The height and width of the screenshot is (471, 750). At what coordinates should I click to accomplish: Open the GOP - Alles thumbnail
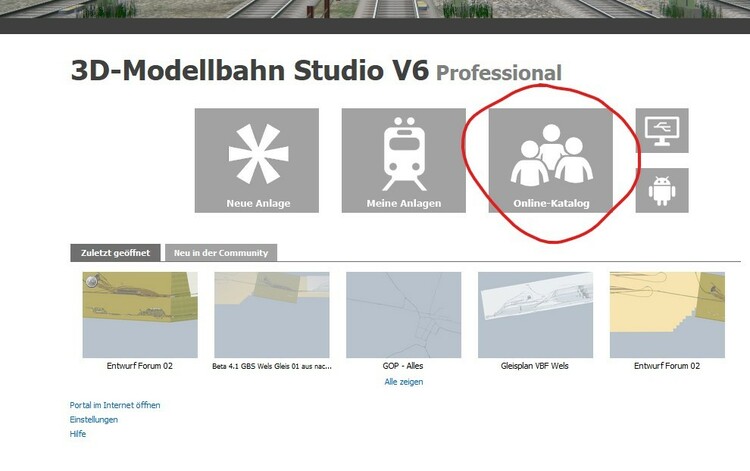pos(404,315)
